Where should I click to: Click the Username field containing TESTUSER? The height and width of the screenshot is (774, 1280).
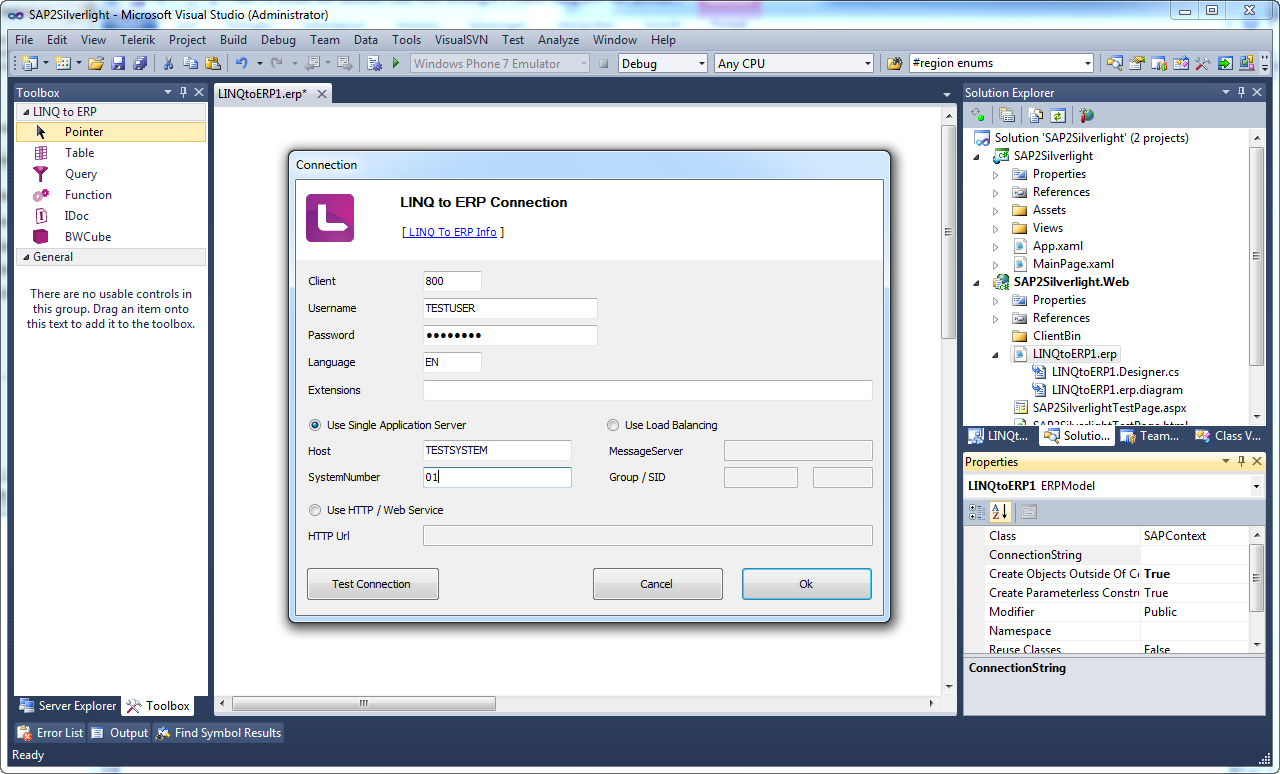[510, 308]
